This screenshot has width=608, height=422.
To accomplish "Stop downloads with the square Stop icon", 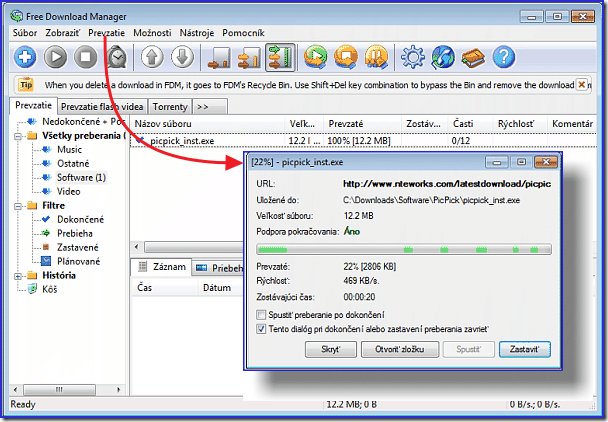I will coord(86,57).
